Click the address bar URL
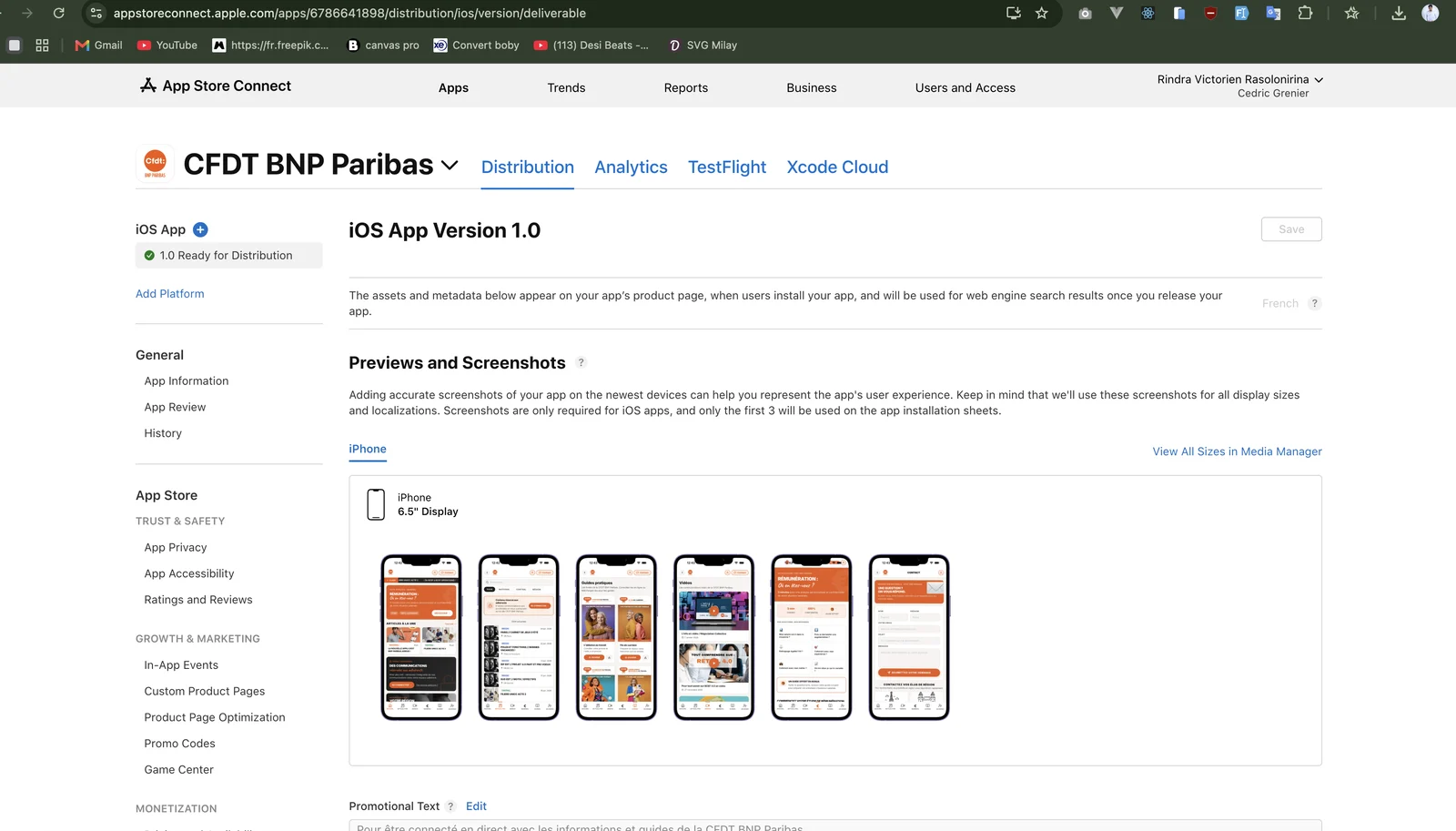This screenshot has height=831, width=1456. point(349,13)
